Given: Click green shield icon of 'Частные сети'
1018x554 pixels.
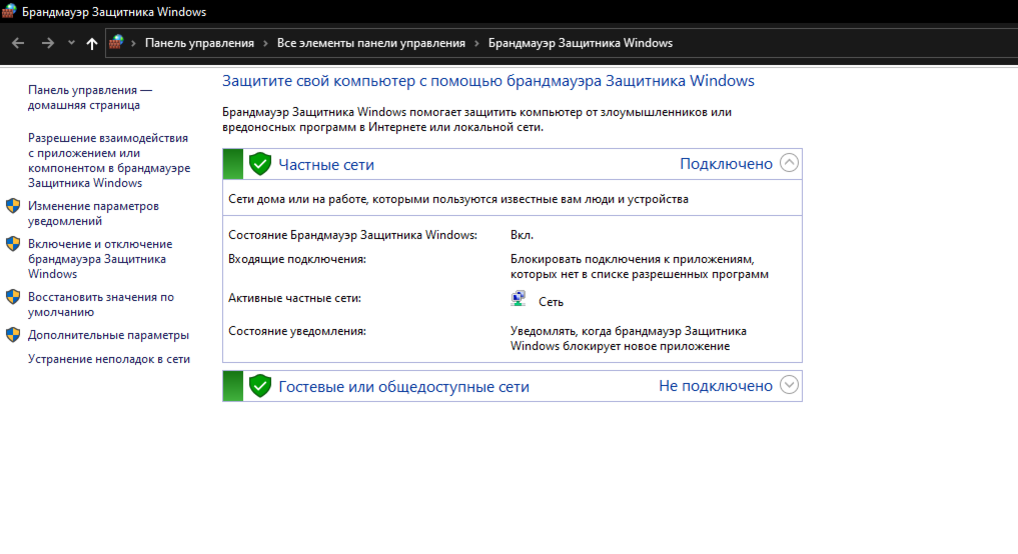Looking at the screenshot, I should (260, 164).
